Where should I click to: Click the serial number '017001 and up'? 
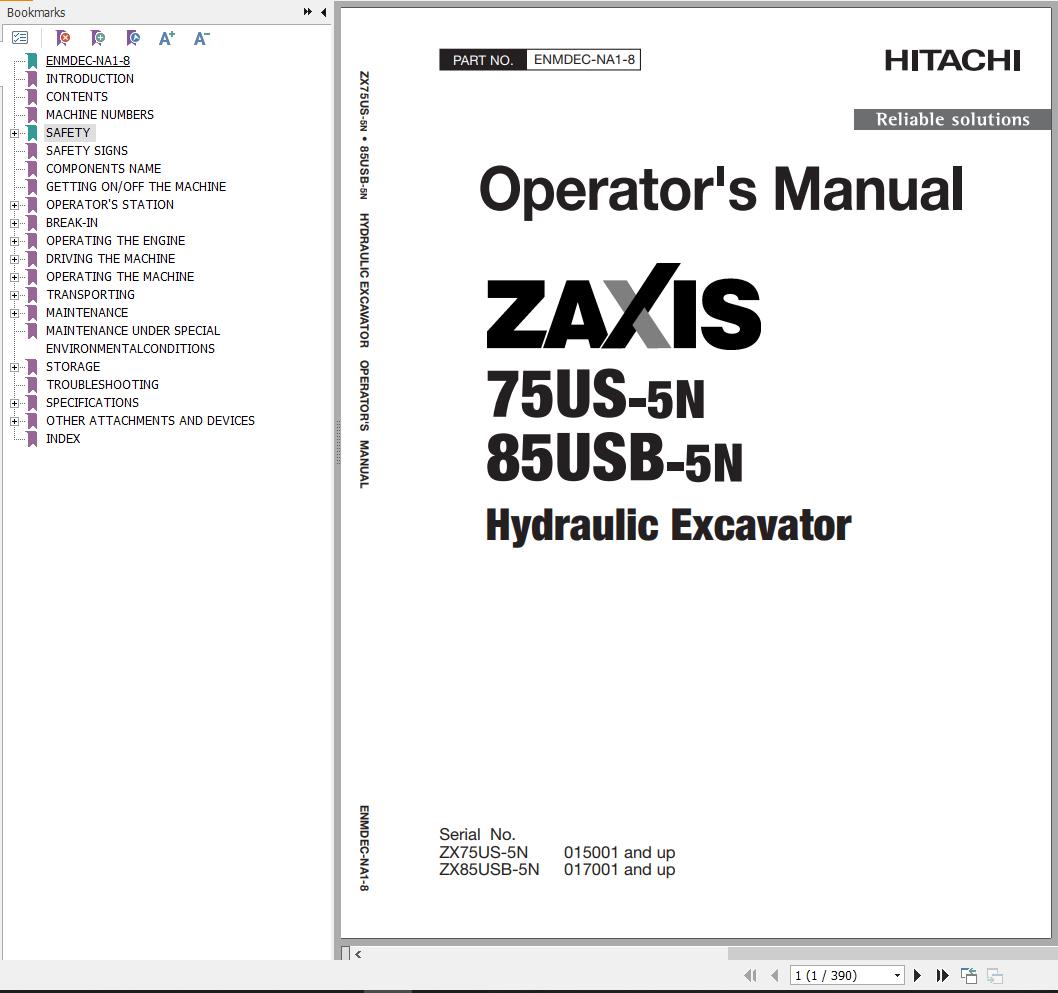click(x=619, y=870)
